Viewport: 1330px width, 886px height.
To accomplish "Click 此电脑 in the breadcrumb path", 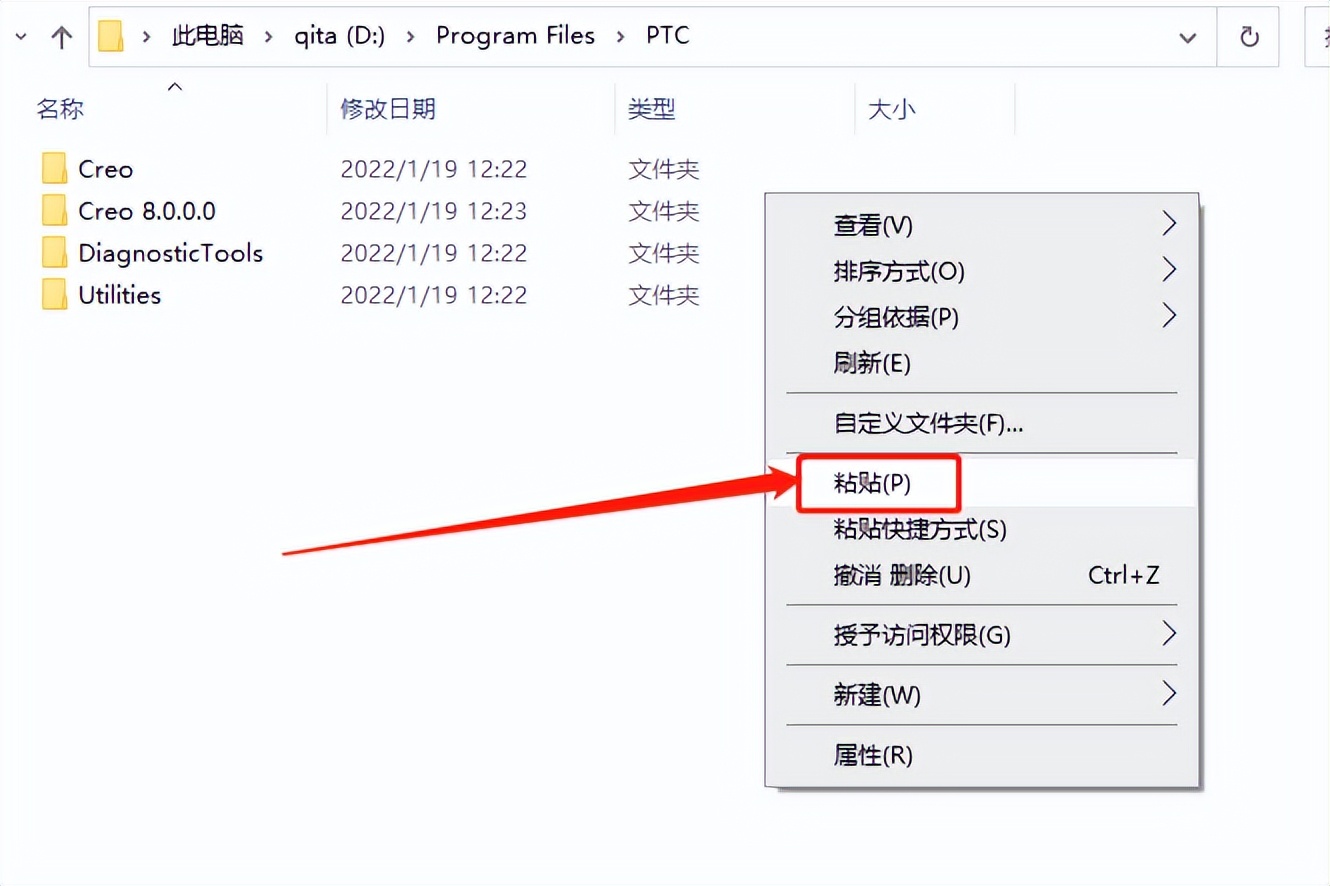I will tap(207, 35).
